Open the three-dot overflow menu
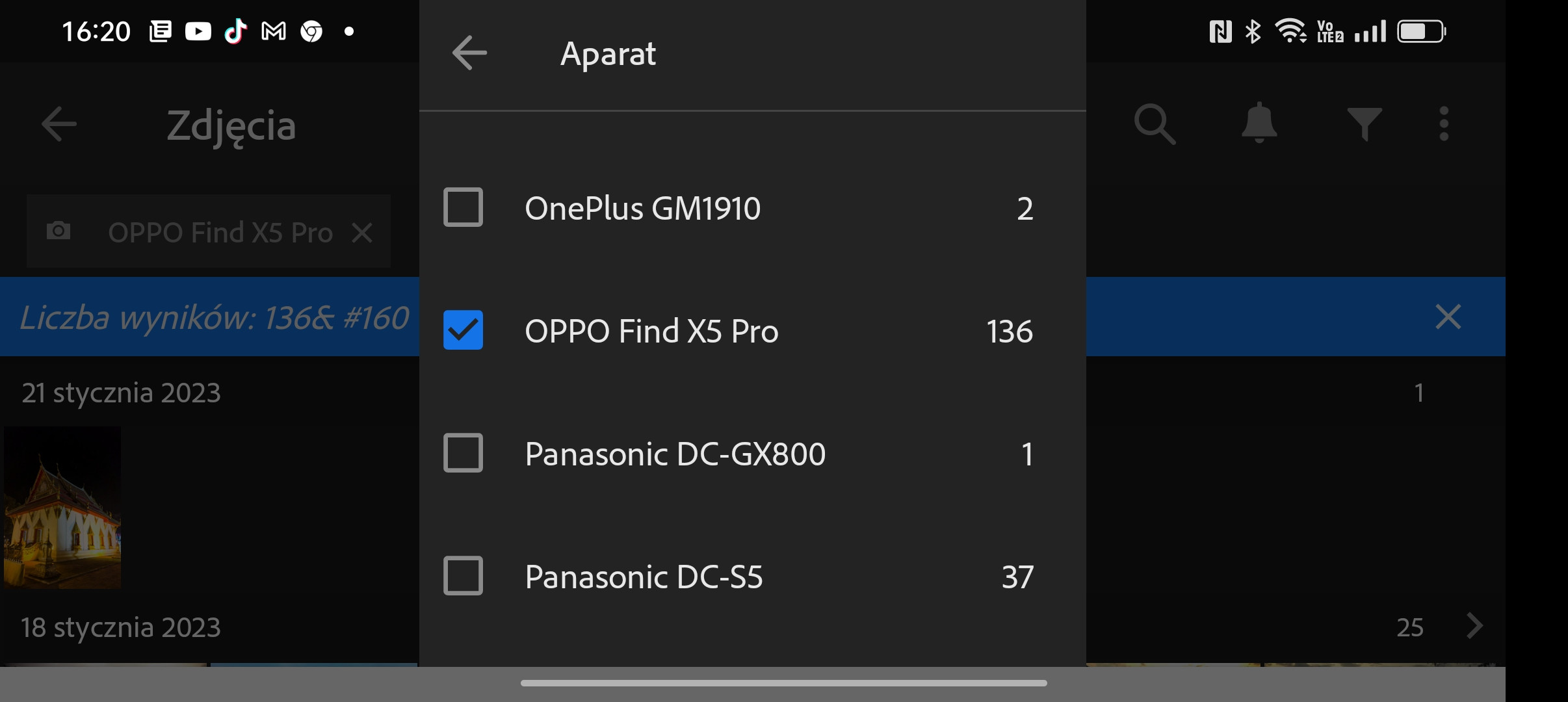 pos(1444,123)
